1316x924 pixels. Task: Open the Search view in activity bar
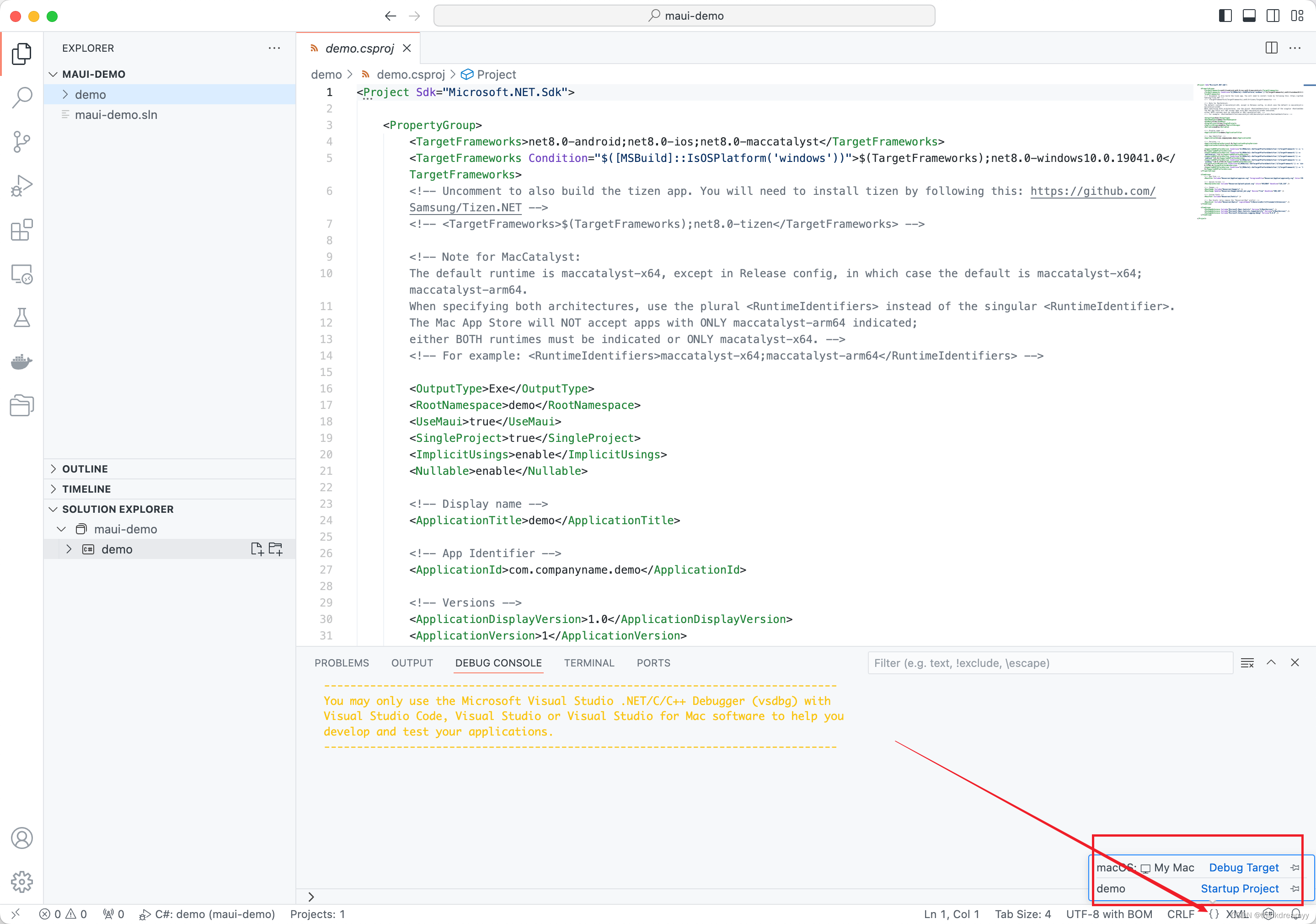click(x=22, y=97)
